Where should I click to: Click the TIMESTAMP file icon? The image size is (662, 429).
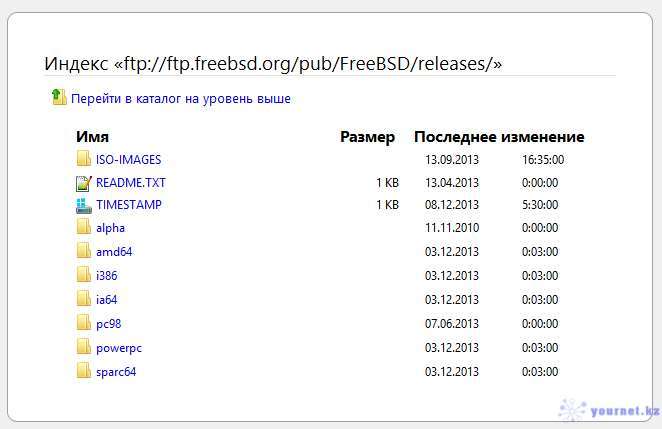click(x=84, y=205)
